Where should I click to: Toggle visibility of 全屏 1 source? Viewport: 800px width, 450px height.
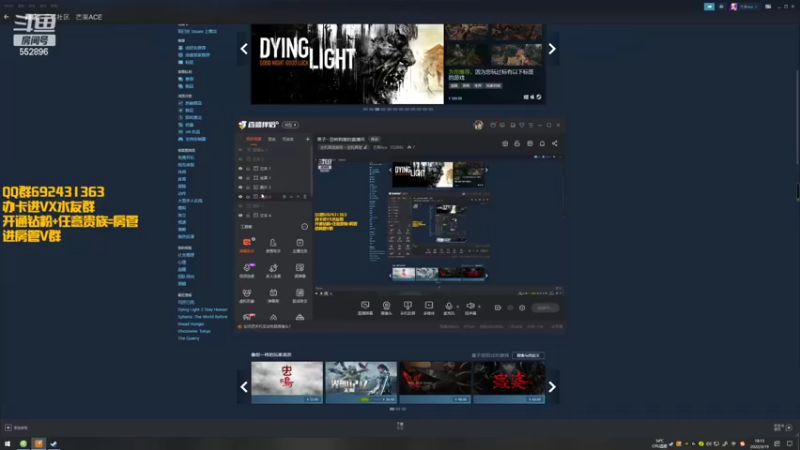pos(240,178)
